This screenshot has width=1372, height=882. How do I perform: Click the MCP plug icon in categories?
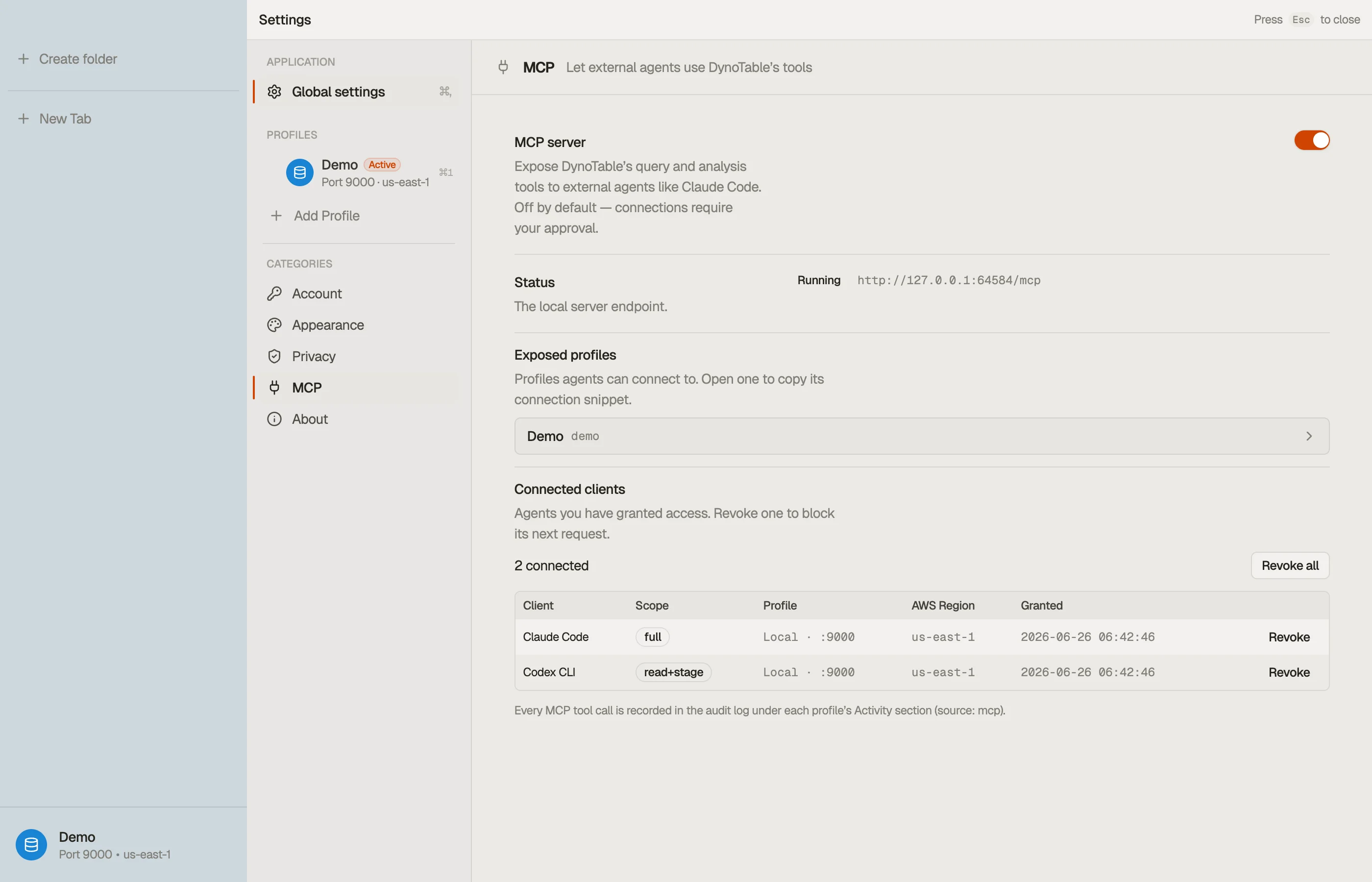click(x=274, y=388)
